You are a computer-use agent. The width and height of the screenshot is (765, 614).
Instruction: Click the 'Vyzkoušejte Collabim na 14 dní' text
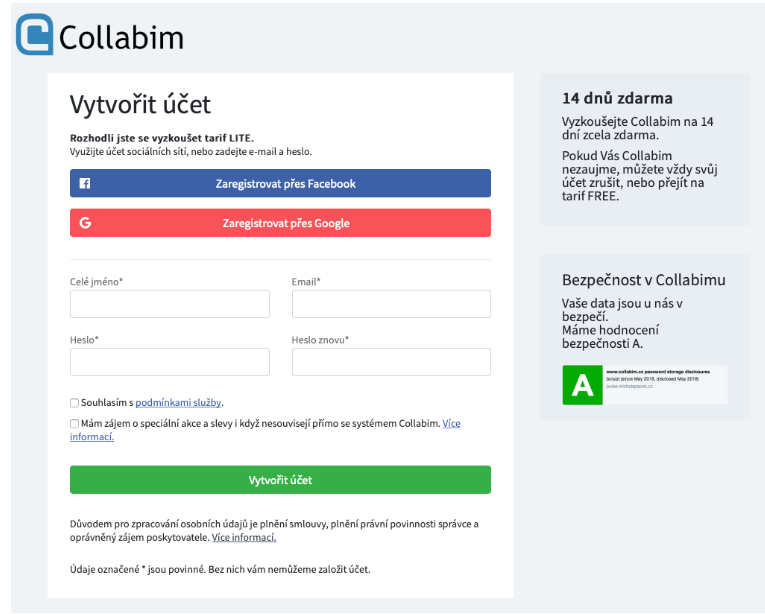click(637, 128)
